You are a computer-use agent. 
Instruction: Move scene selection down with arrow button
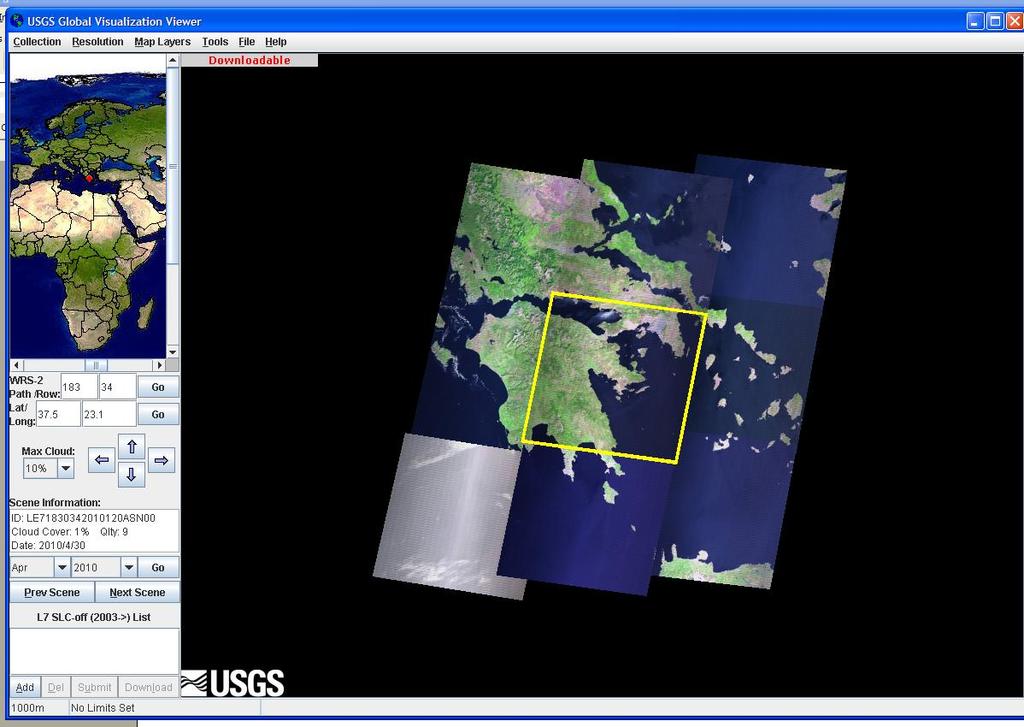[131, 474]
